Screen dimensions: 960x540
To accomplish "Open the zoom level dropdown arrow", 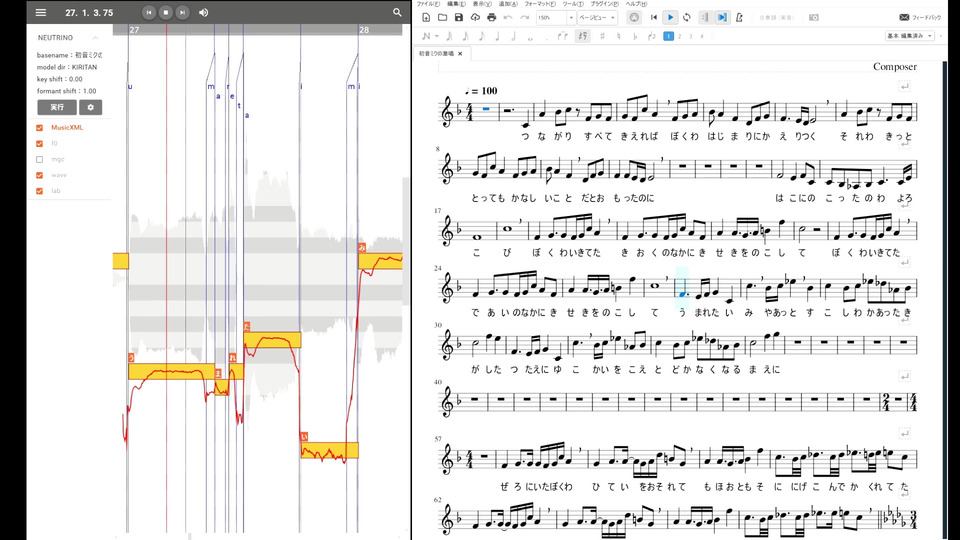I will click(571, 18).
